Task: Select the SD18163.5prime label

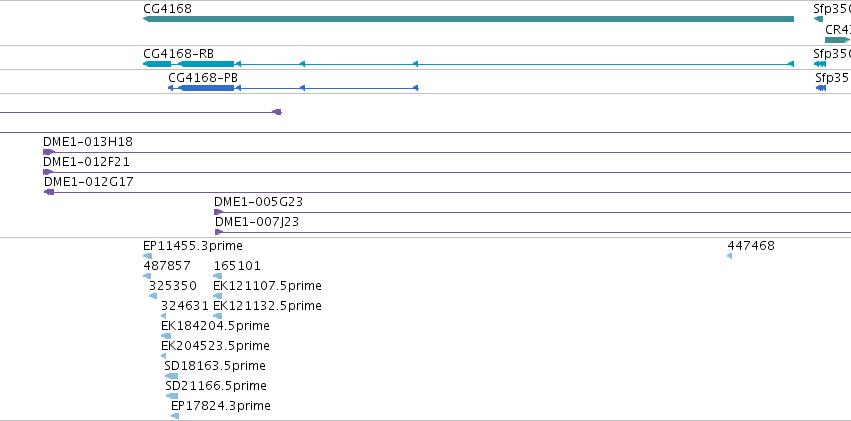Action: [215, 366]
